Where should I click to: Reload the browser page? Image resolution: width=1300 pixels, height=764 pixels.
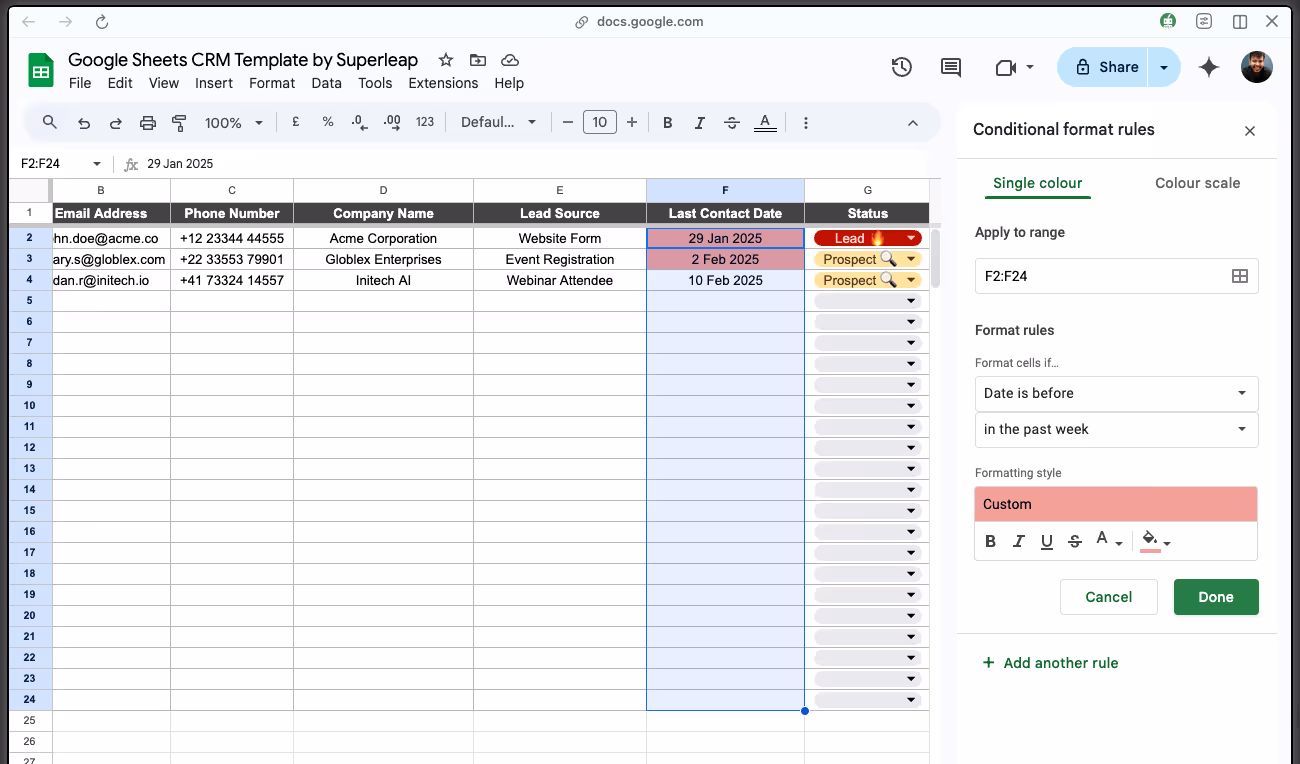[102, 21]
